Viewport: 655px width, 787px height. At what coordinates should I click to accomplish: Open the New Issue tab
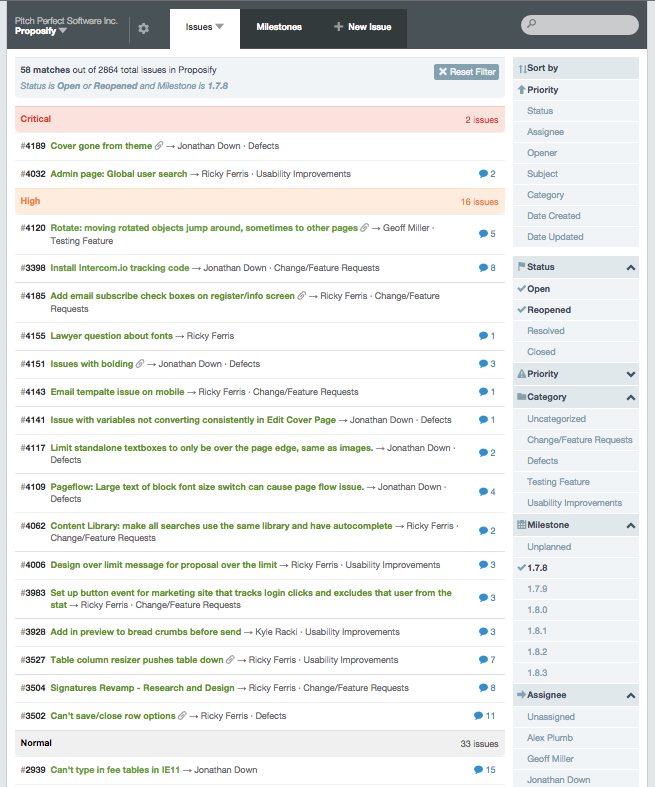coord(362,27)
